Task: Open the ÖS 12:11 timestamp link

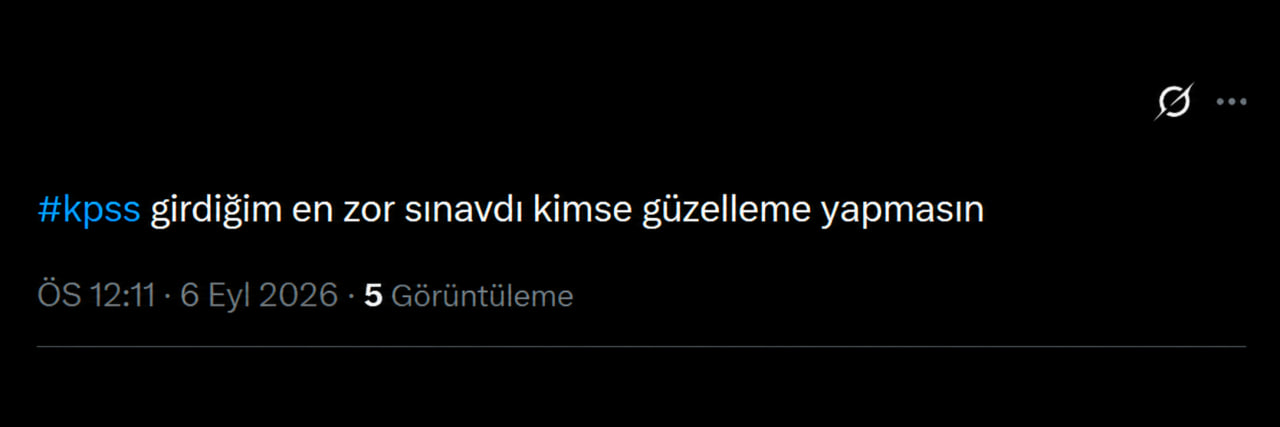Action: click(96, 296)
